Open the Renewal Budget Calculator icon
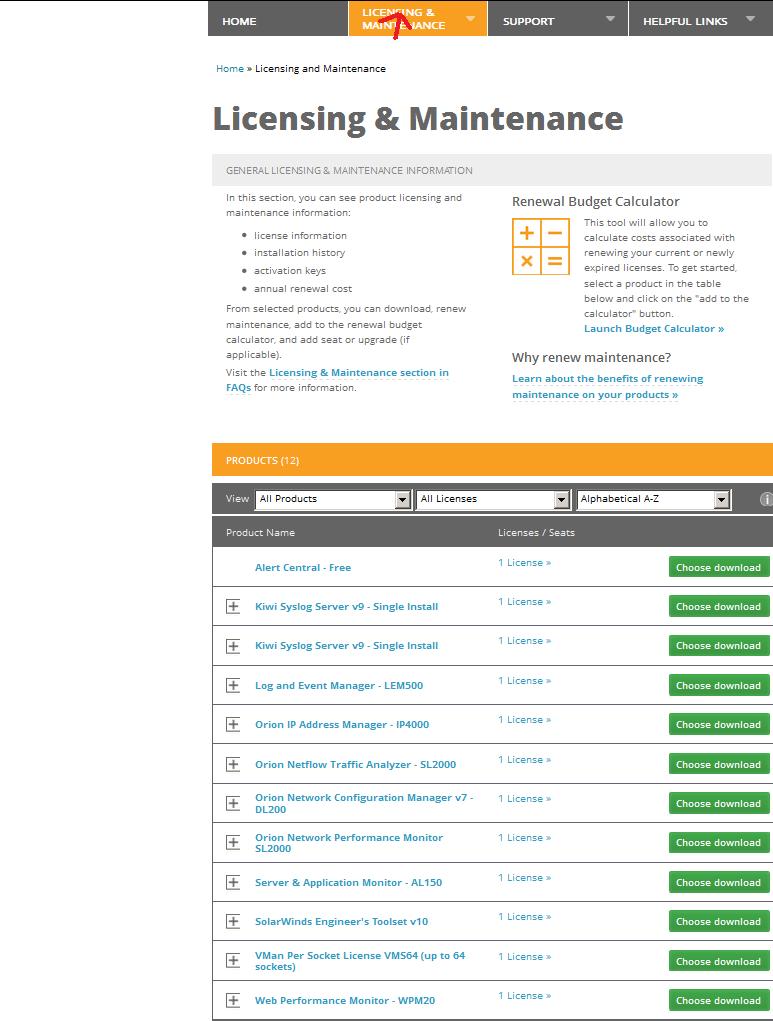The image size is (773, 1021). pyautogui.click(x=541, y=246)
